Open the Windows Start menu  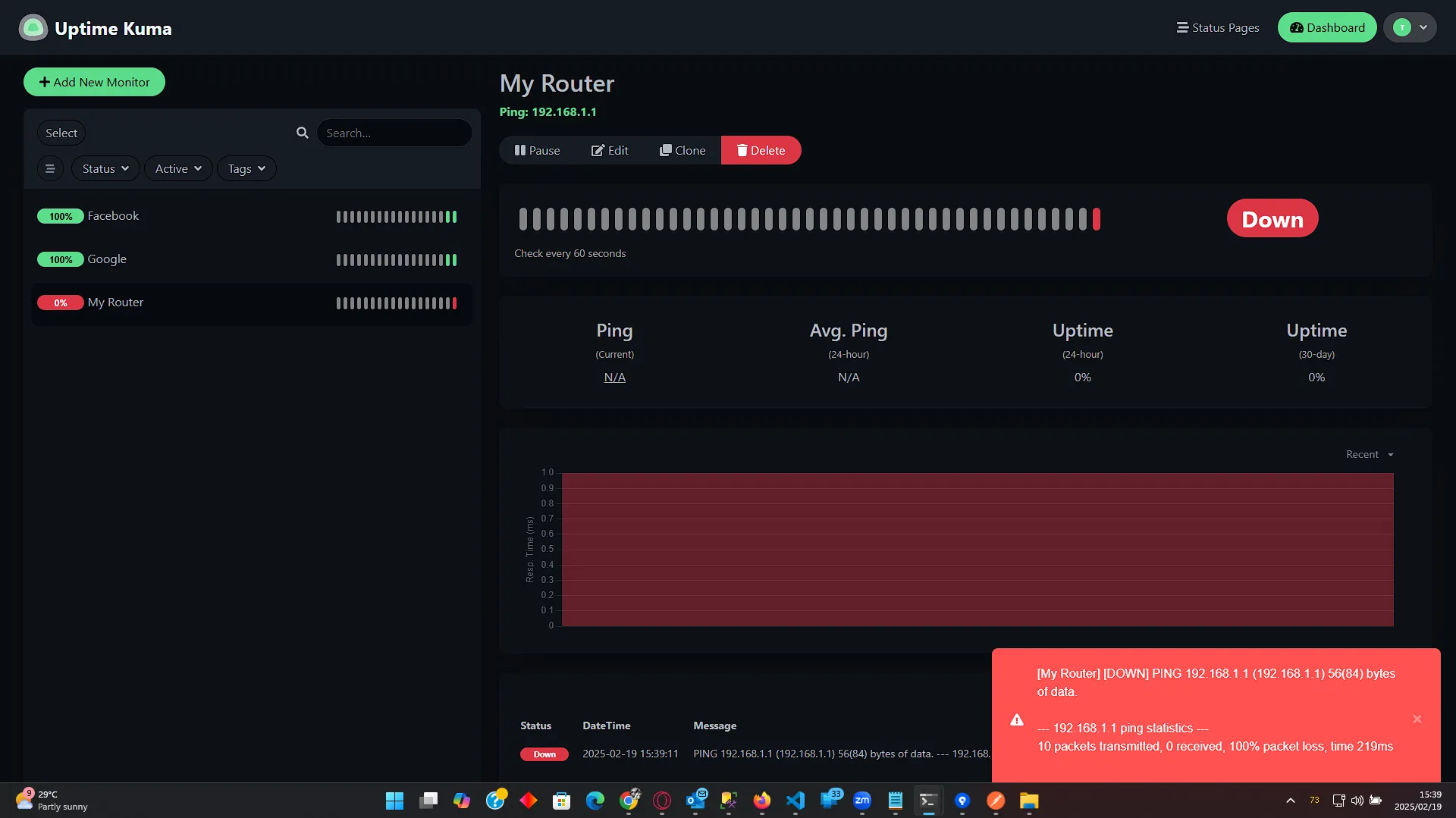click(x=394, y=801)
